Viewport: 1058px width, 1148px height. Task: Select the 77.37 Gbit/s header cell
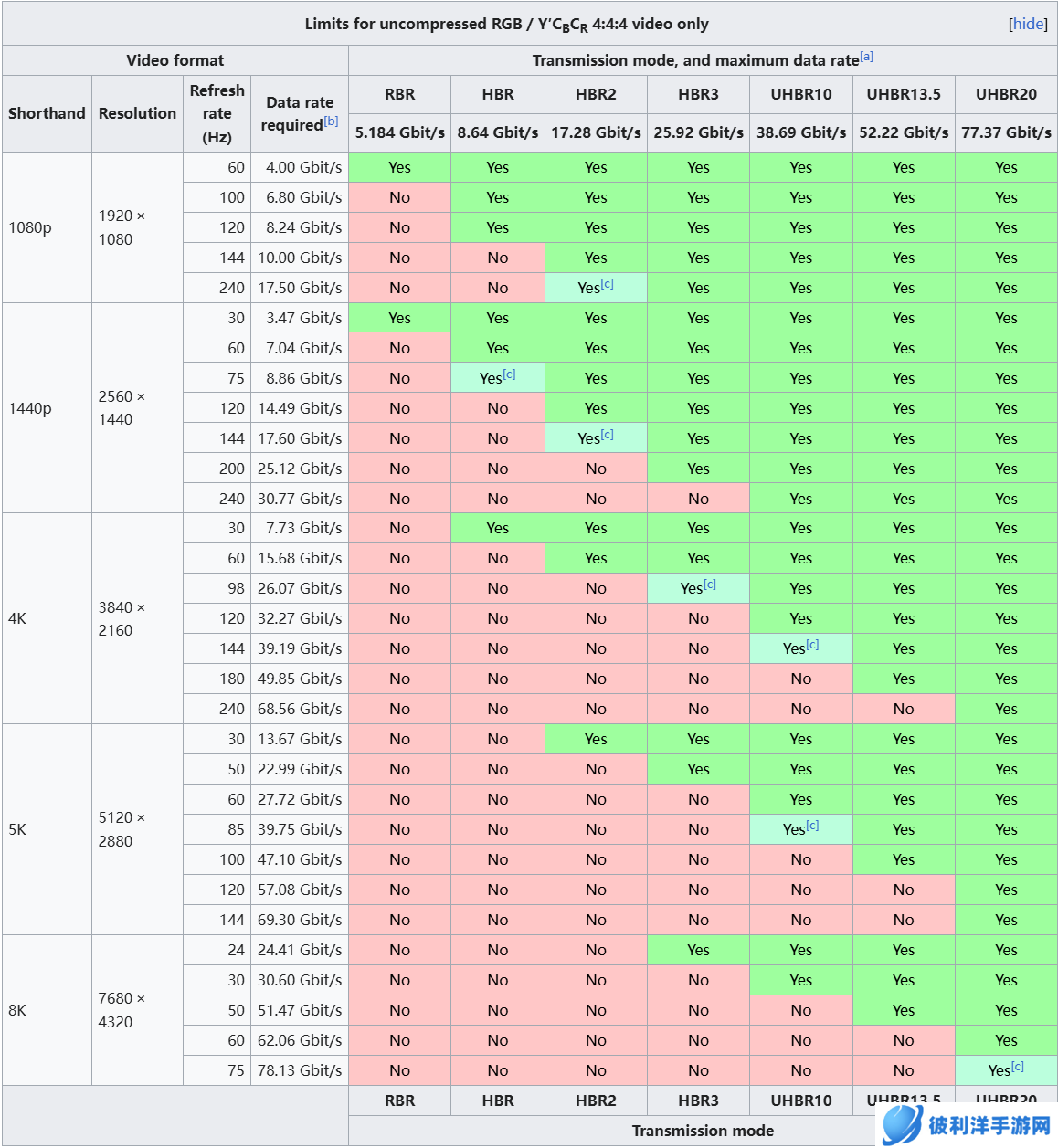[x=1006, y=132]
